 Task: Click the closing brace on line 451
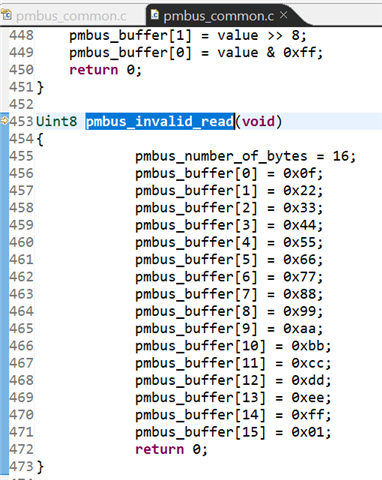pos(40,88)
